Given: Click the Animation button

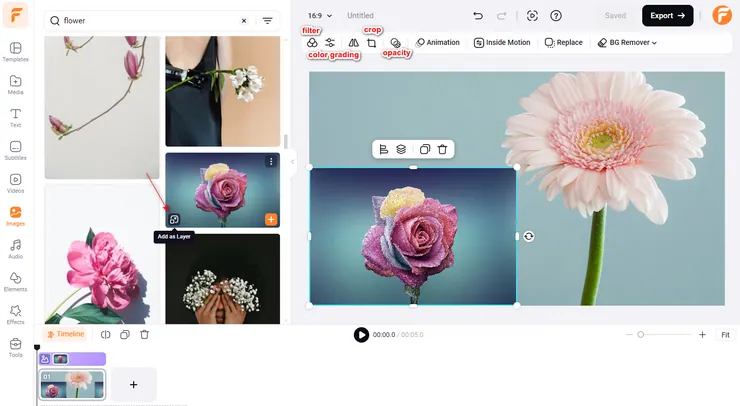Looking at the screenshot, I should click(437, 42).
